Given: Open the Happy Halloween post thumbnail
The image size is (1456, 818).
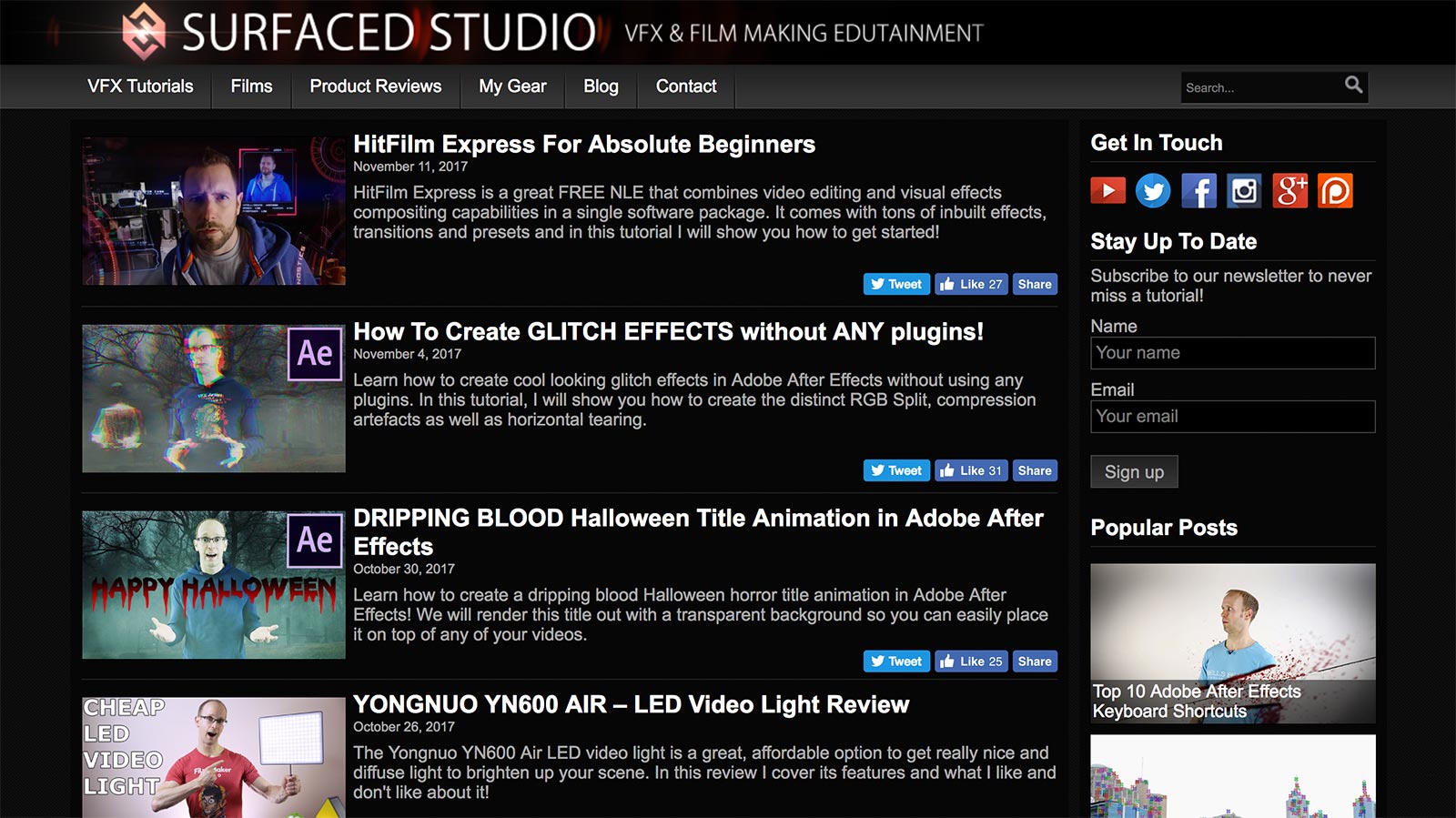Looking at the screenshot, I should (x=214, y=585).
